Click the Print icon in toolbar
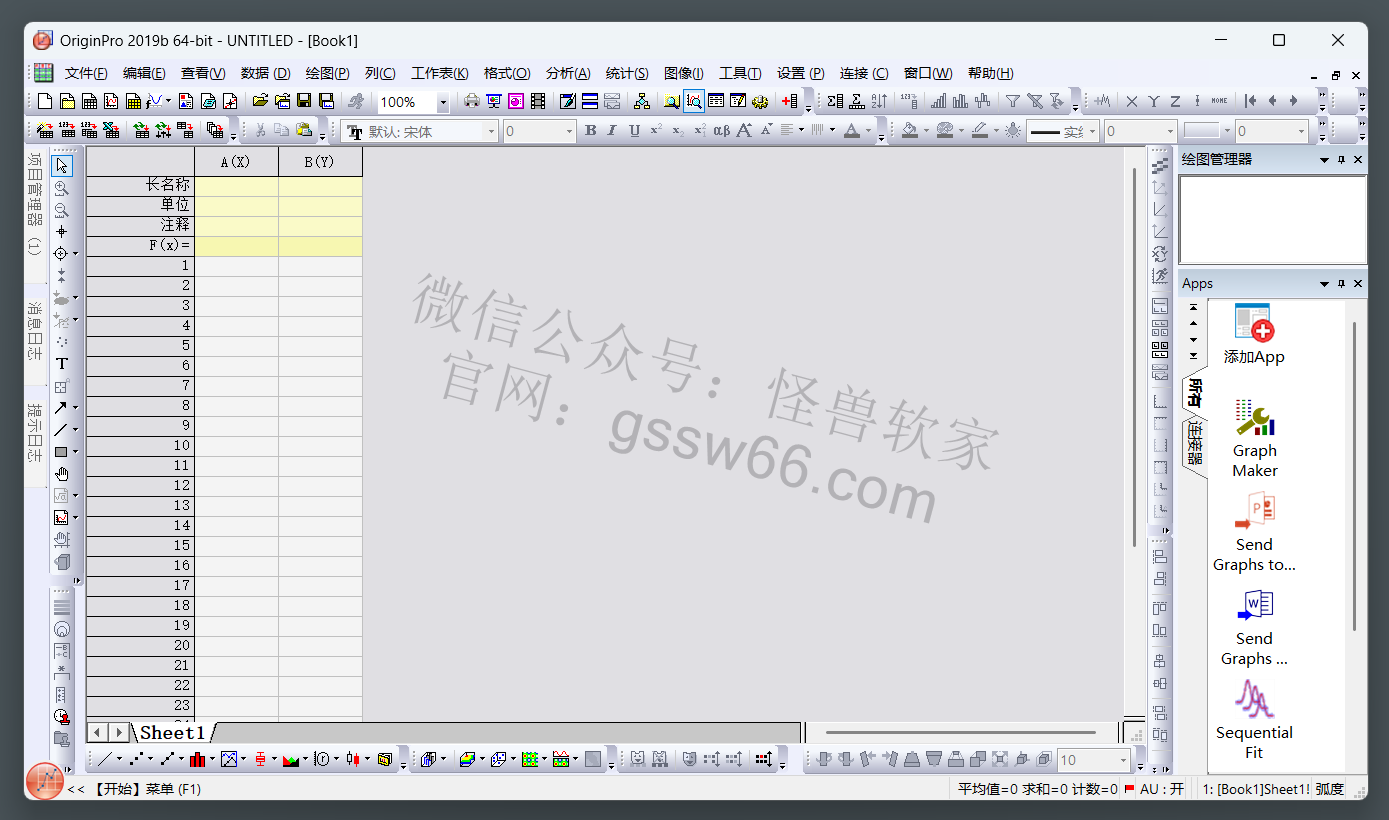The width and height of the screenshot is (1389, 820). point(472,101)
